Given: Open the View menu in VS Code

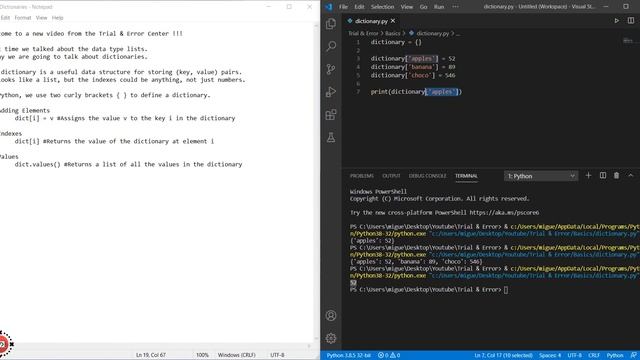Looking at the screenshot, I should tap(407, 7).
